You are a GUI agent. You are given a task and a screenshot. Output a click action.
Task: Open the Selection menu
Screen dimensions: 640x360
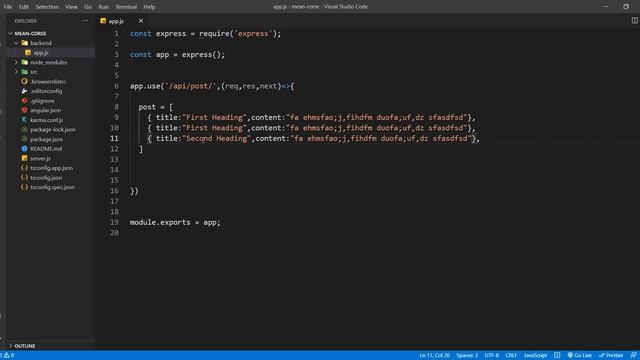click(x=47, y=7)
